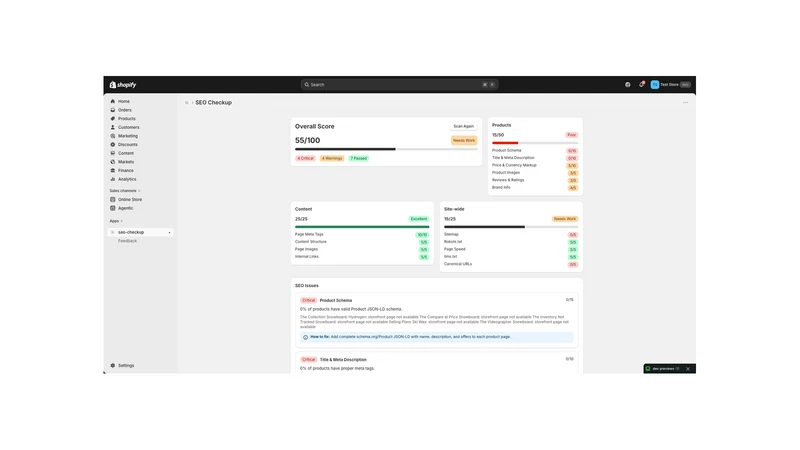Click the seo-checkup app icon
This screenshot has width=800, height=450.
click(113, 232)
